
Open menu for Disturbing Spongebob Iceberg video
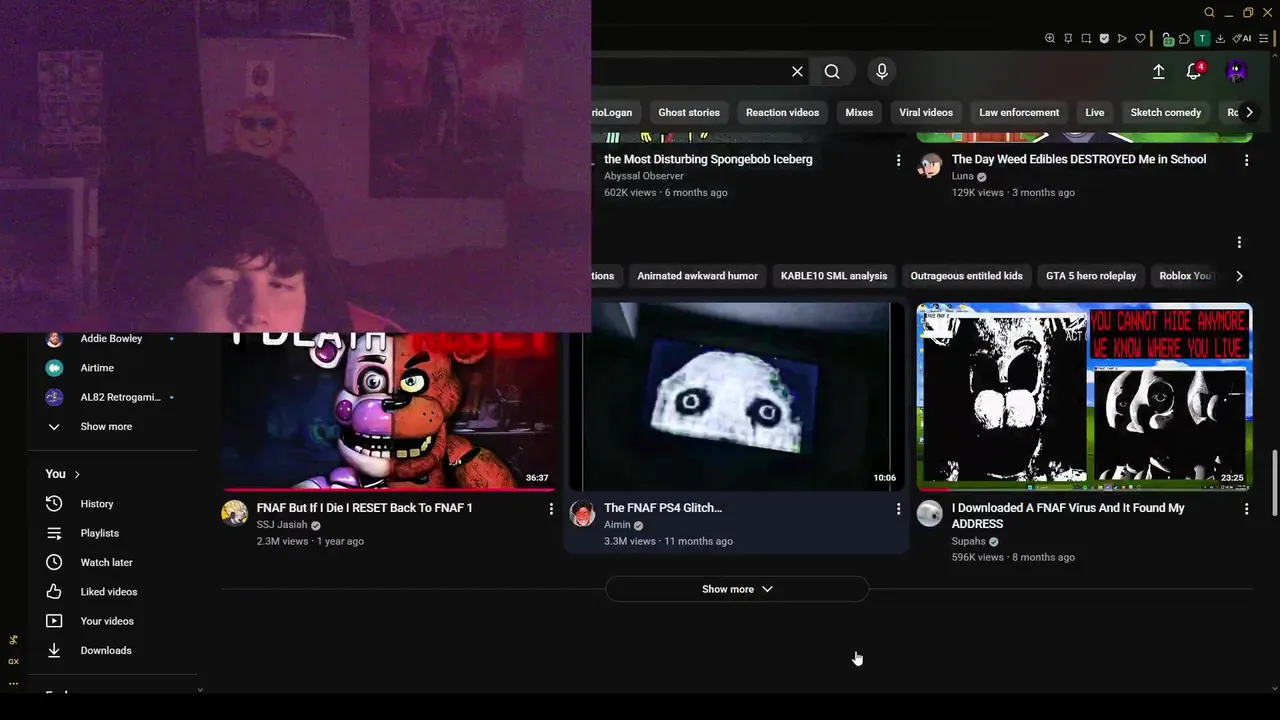[x=898, y=160]
